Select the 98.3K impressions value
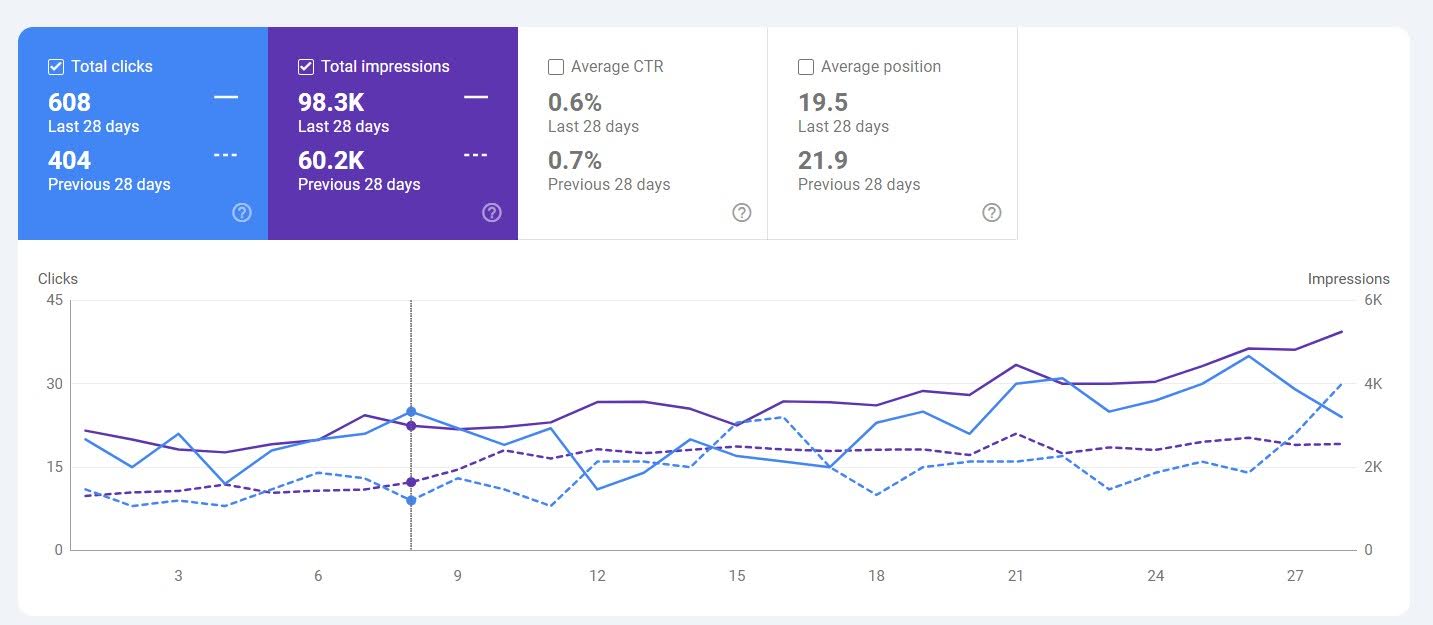 [331, 102]
